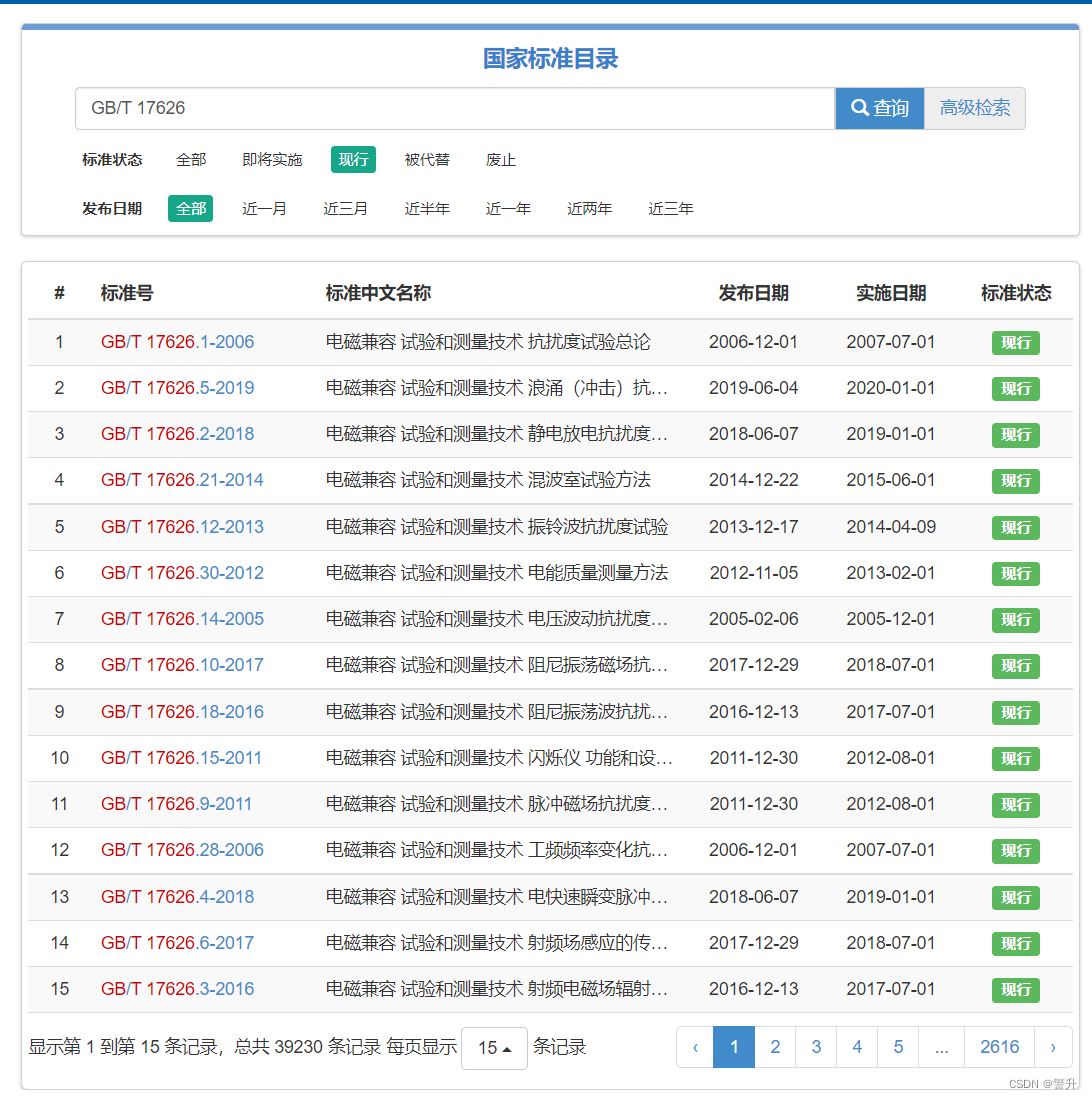
Task: Jump to page 2 in pagination
Action: tap(775, 1047)
